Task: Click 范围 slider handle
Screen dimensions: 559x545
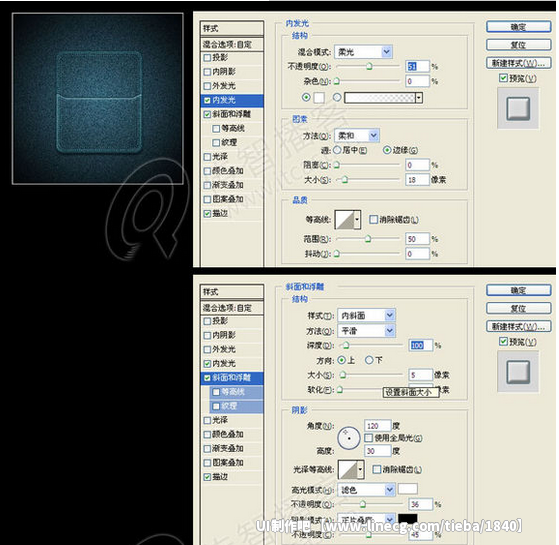Action: 368,239
